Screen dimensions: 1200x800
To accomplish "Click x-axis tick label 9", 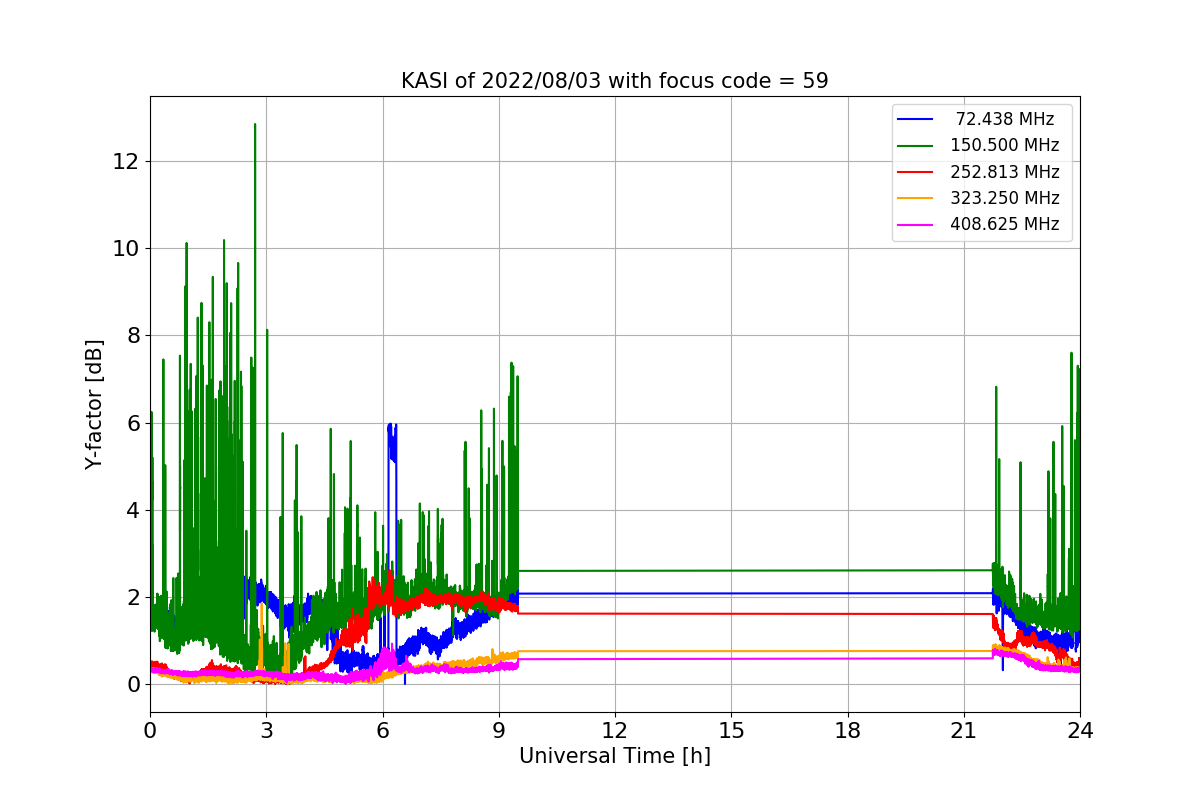I will point(499,730).
